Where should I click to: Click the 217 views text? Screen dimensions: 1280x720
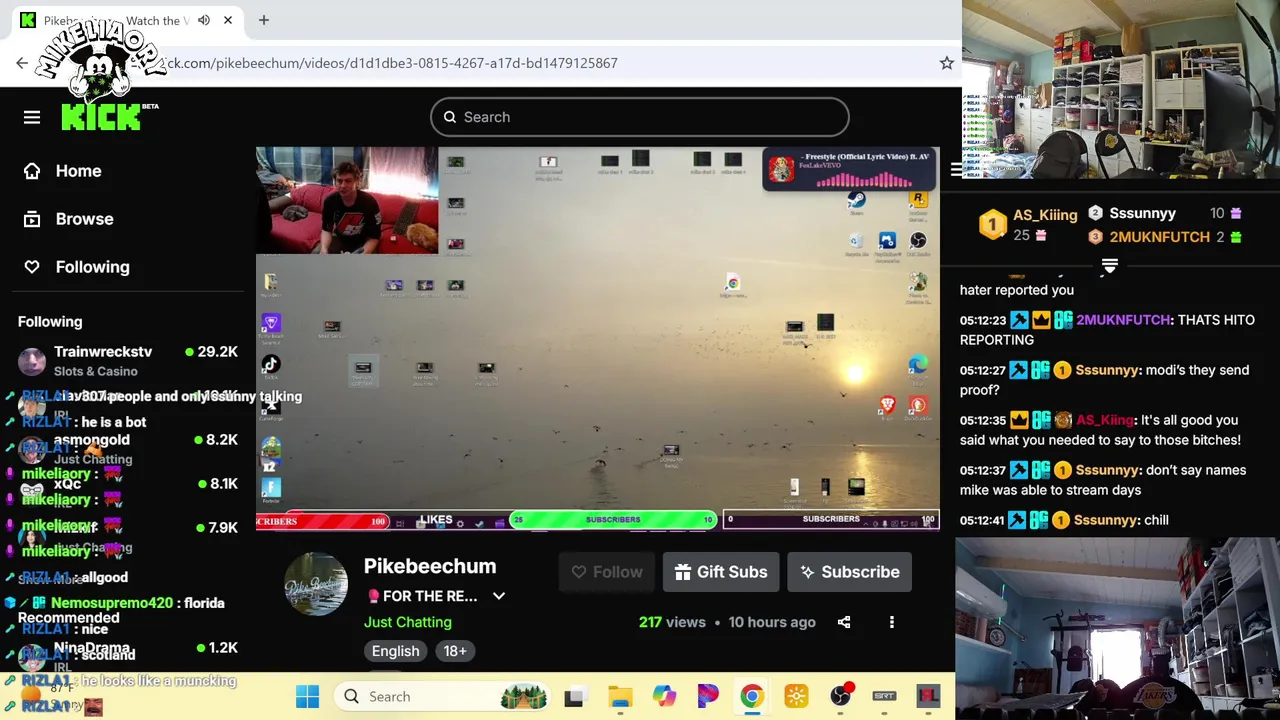(672, 622)
